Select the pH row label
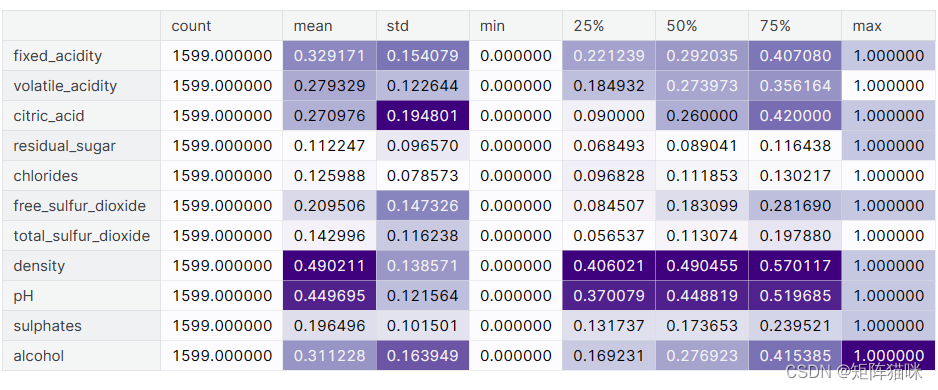This screenshot has width=938, height=390. 81,295
